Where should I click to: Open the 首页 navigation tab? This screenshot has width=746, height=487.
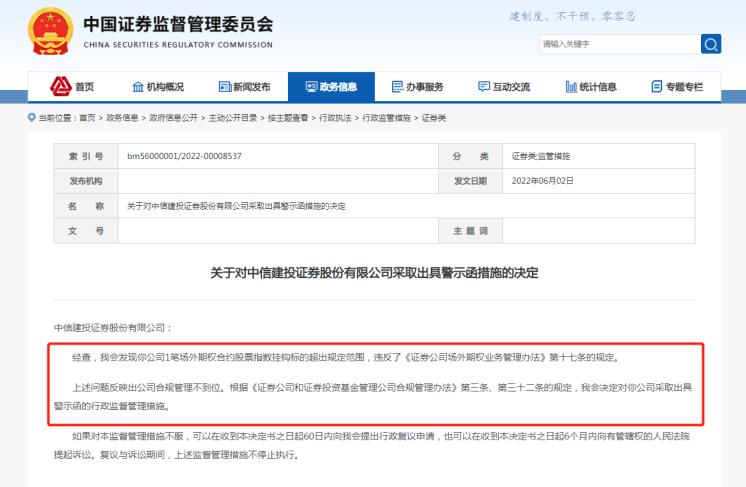click(x=72, y=87)
